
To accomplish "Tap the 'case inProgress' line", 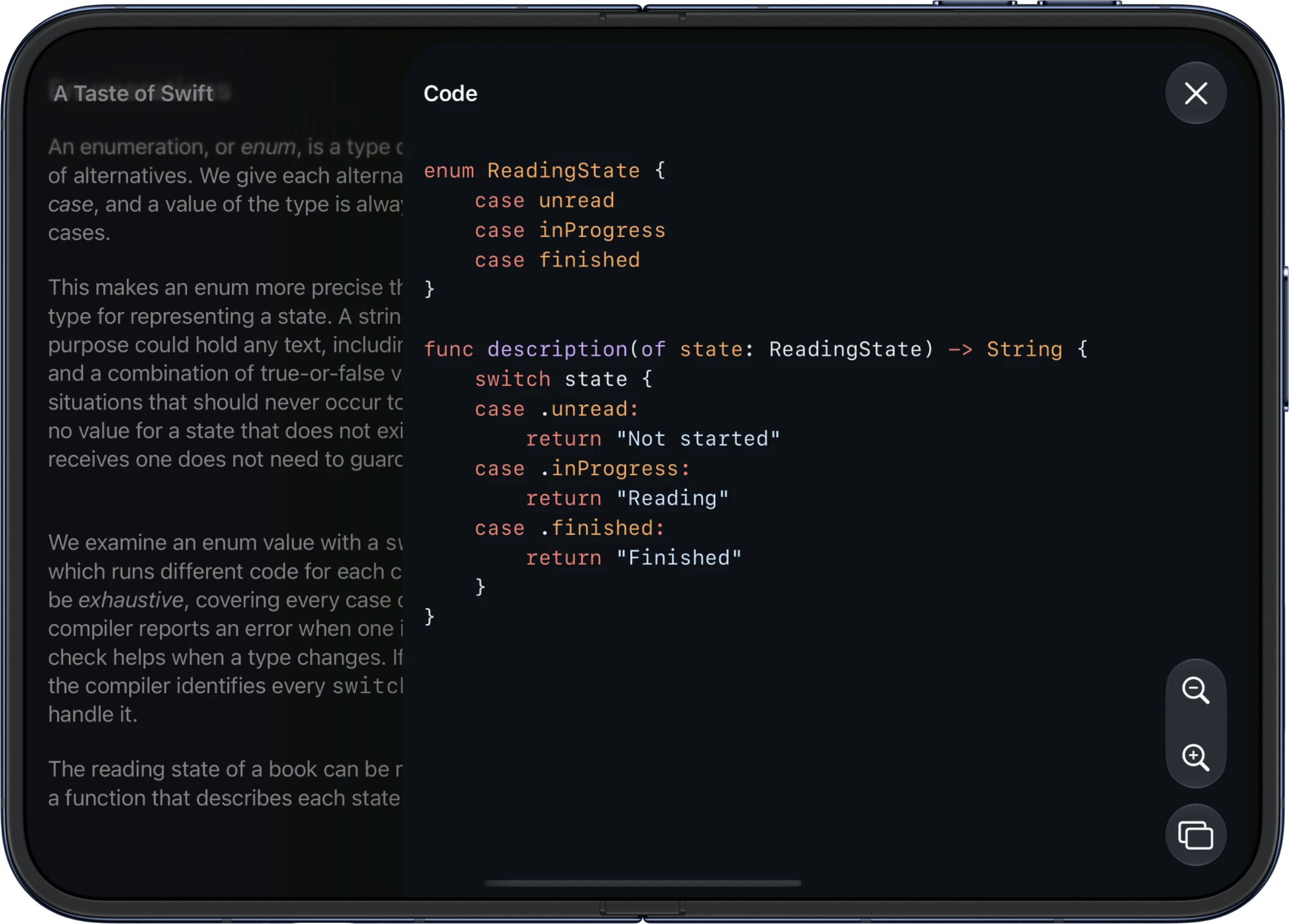I will tap(570, 230).
